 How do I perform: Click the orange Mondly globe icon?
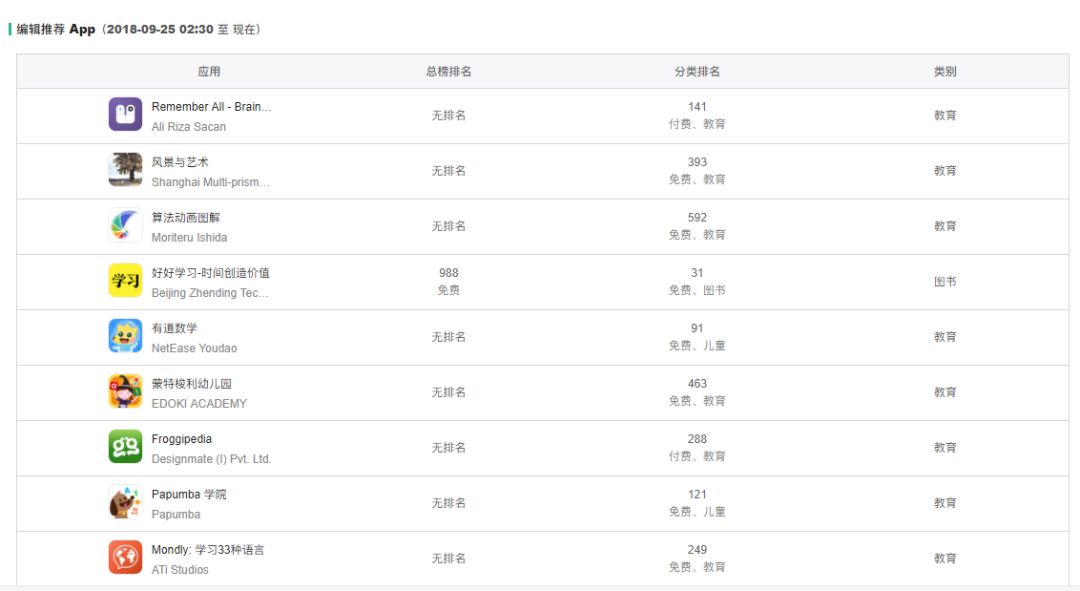pos(125,558)
